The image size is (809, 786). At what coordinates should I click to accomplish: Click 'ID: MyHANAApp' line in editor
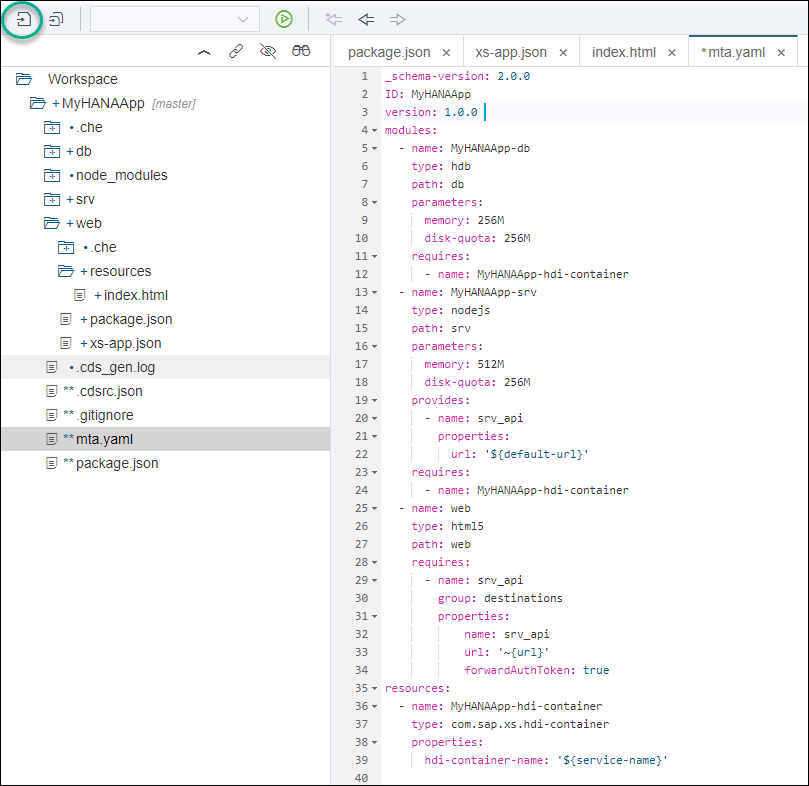click(x=428, y=94)
